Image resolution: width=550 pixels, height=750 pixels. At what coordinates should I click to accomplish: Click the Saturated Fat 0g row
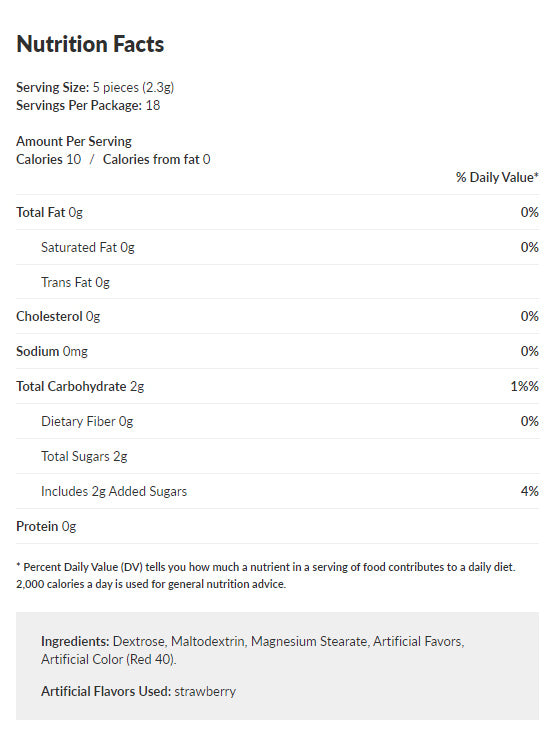pos(277,247)
